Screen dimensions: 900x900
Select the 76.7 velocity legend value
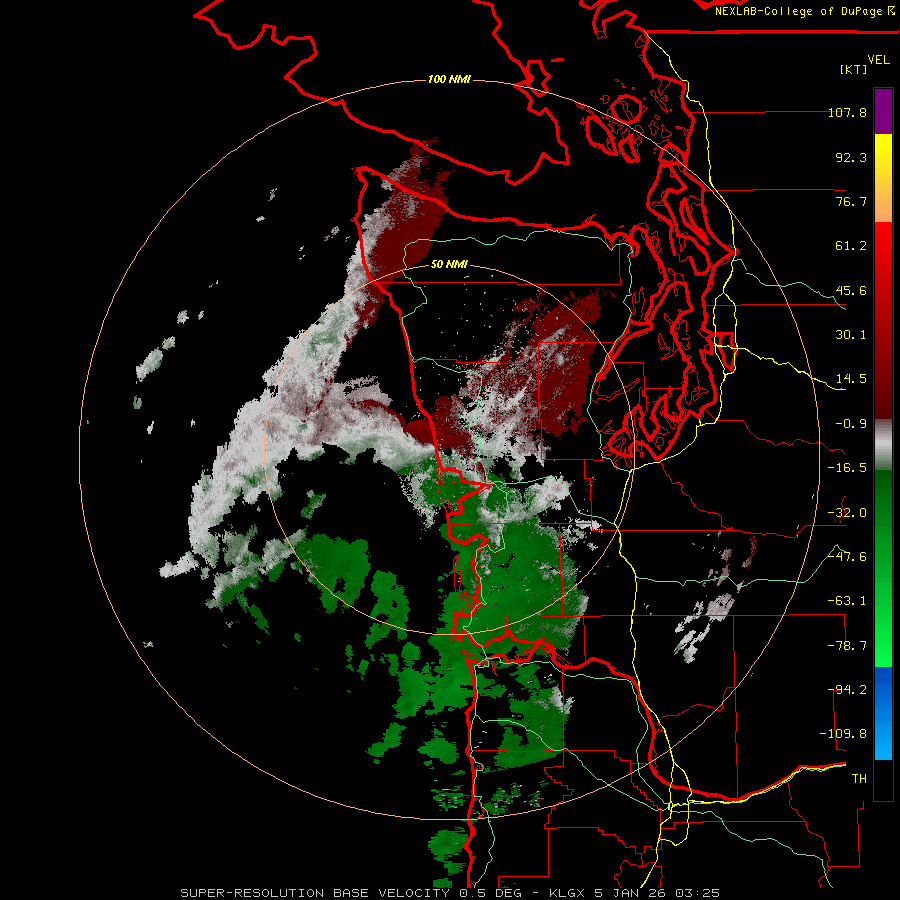click(851, 201)
